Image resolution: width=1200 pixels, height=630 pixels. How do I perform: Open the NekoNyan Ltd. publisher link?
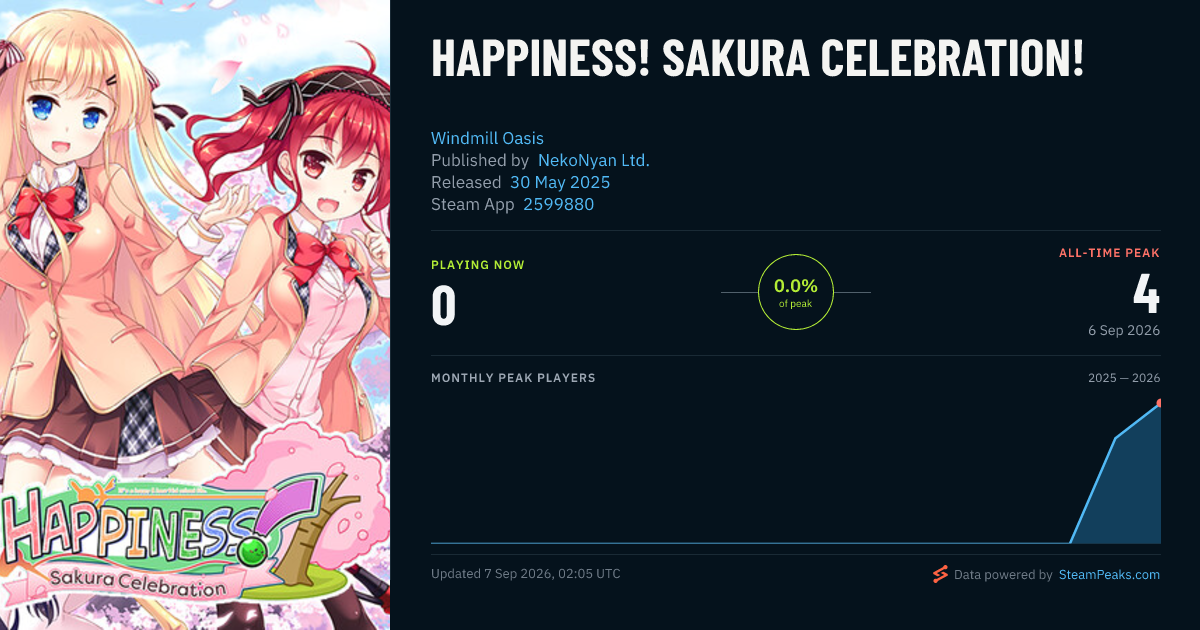click(x=594, y=160)
